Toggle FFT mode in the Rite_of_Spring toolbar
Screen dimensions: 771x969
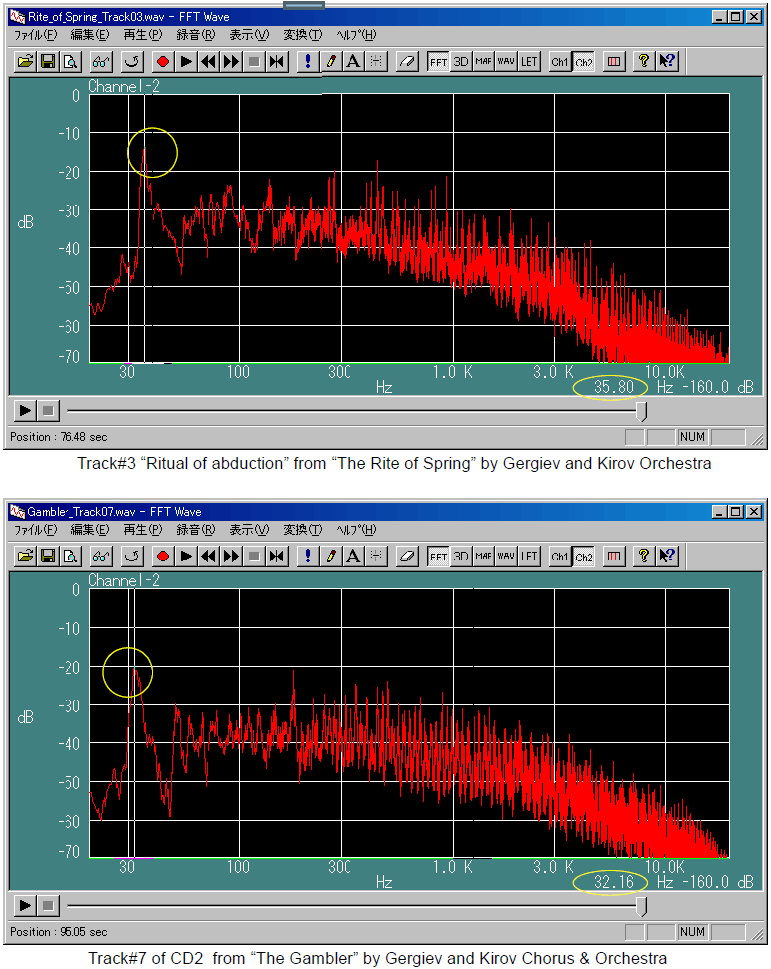438,61
